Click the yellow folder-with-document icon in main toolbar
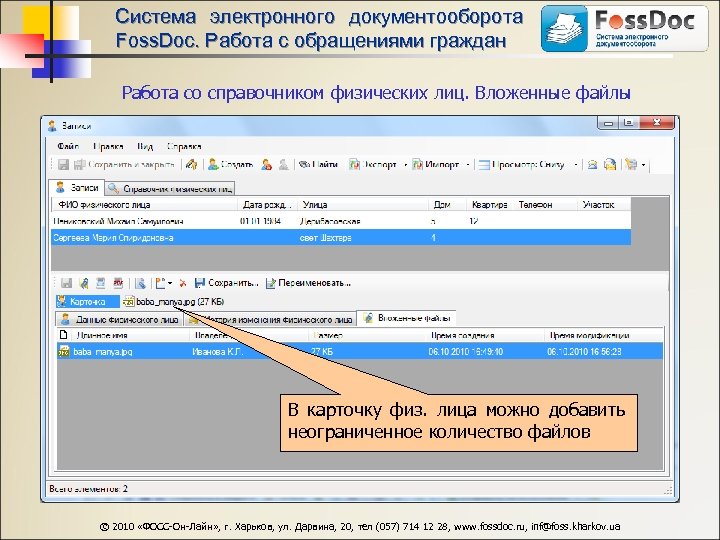The height and width of the screenshot is (540, 720). (x=610, y=164)
